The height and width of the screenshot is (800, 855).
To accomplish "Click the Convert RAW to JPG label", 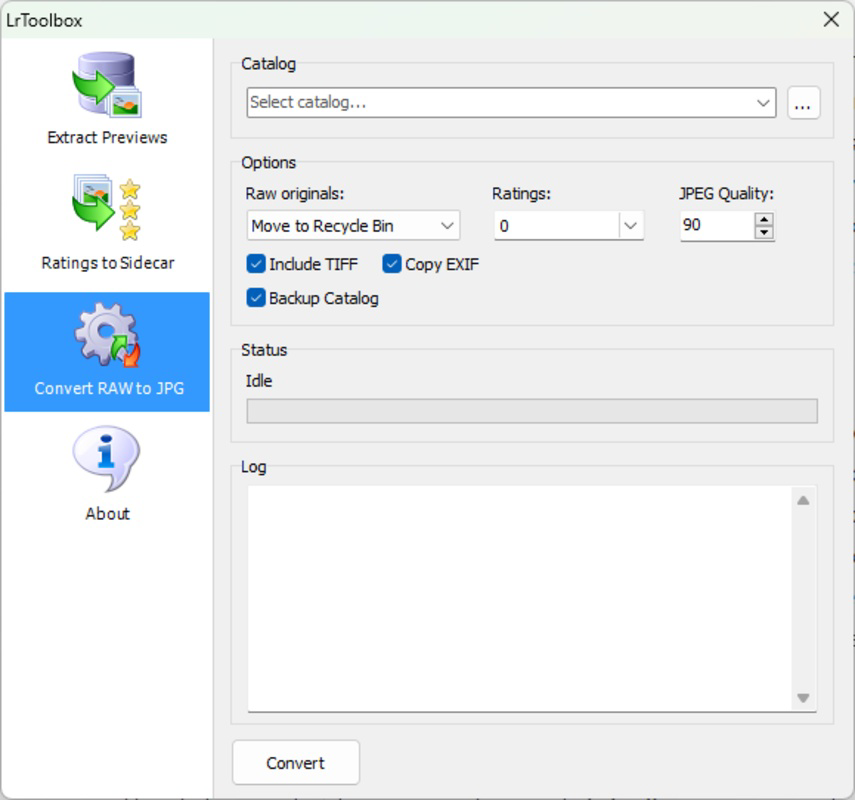I will [109, 388].
